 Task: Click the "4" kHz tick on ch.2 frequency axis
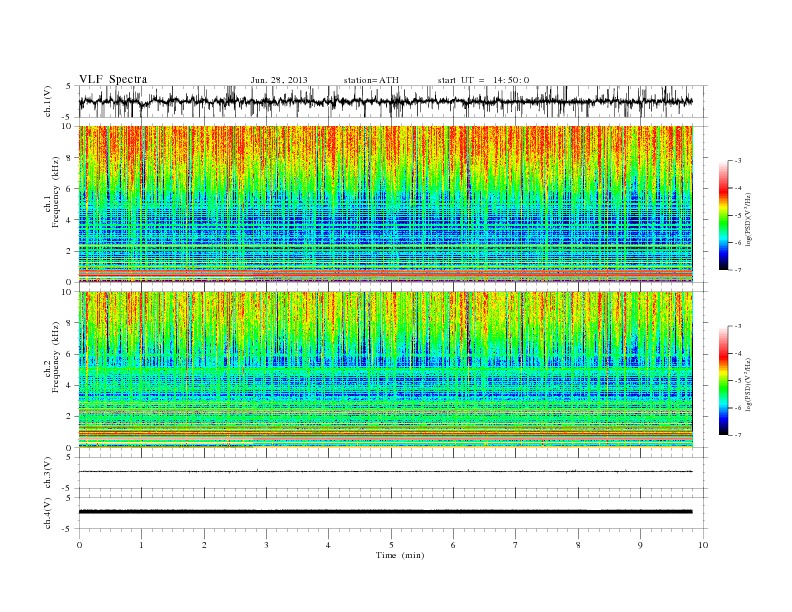pos(70,385)
